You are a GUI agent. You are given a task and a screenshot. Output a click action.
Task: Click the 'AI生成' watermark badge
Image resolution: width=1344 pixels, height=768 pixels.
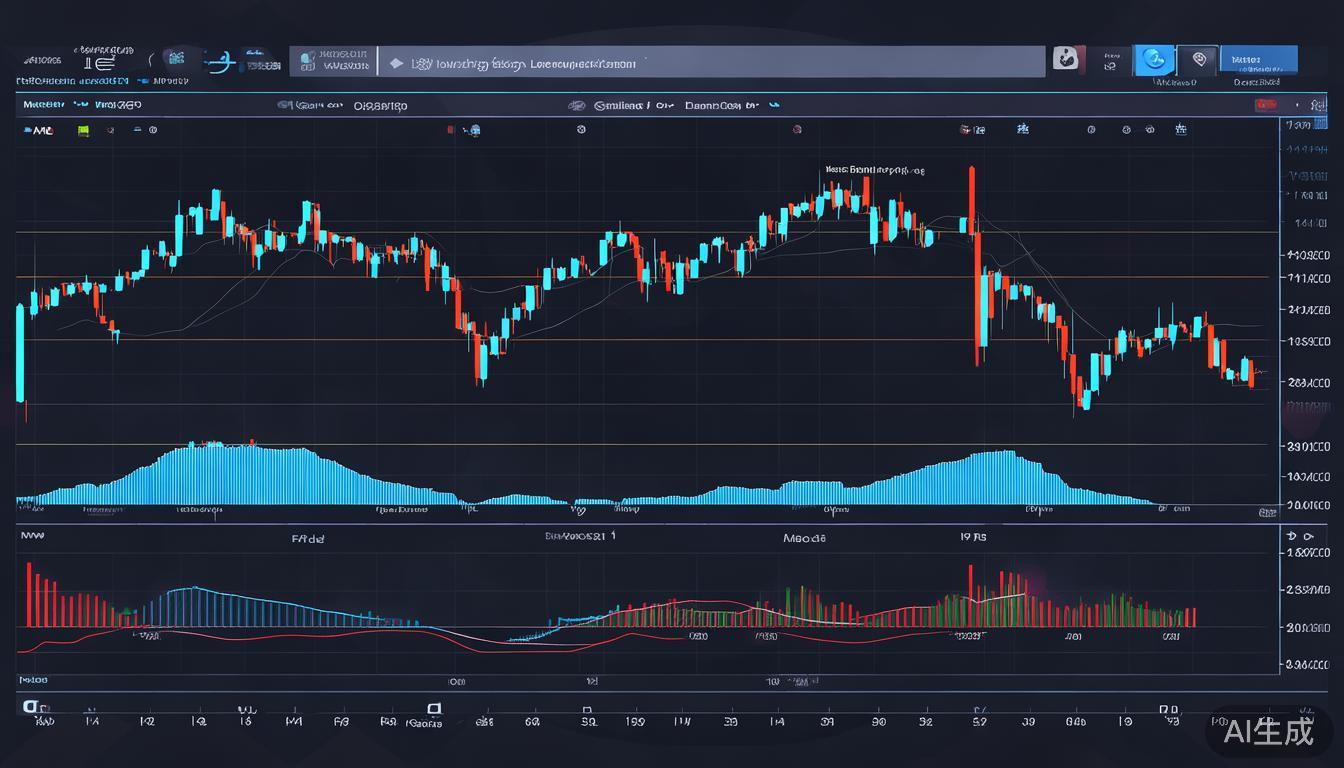1269,732
